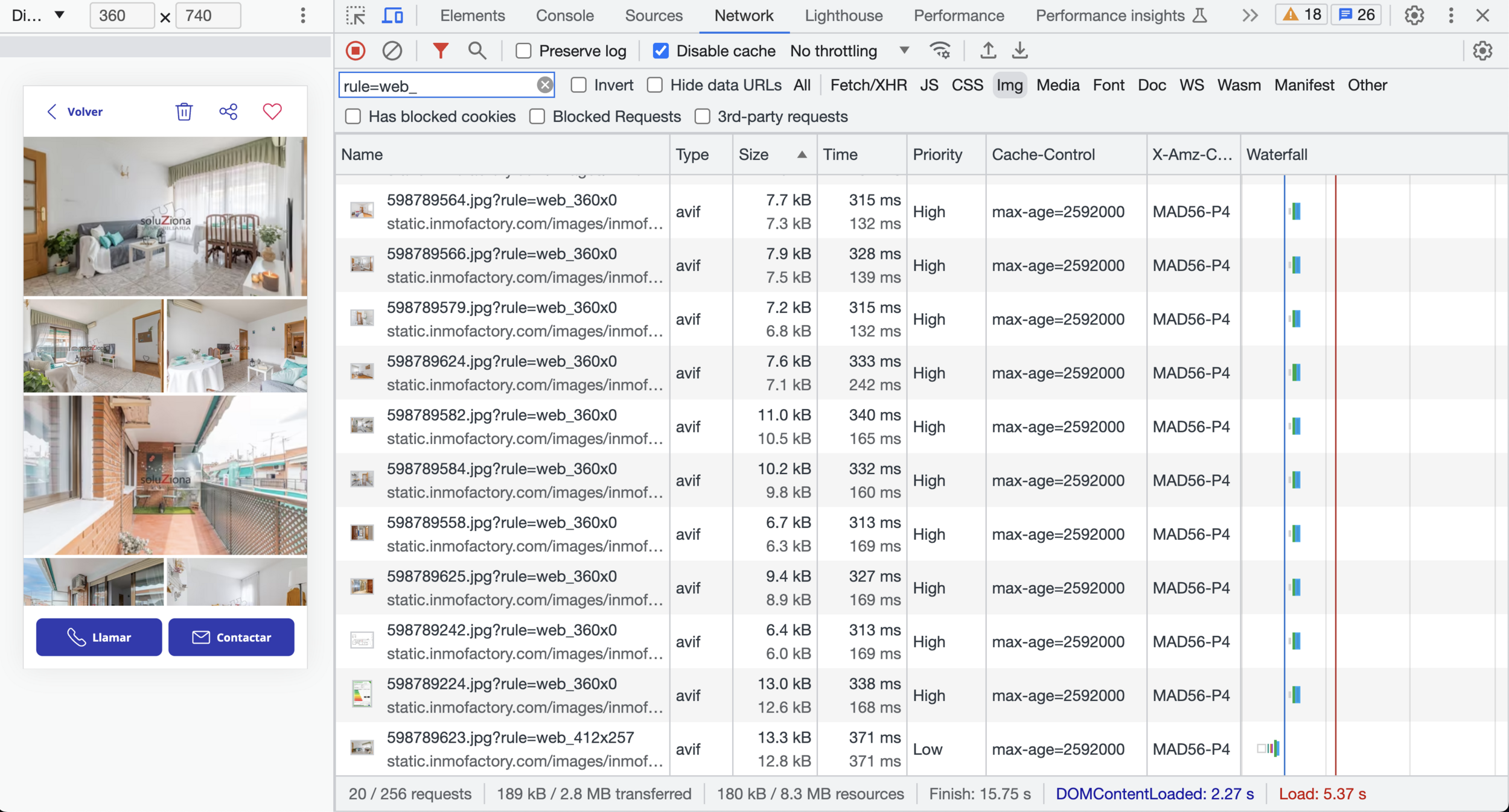
Task: Switch to the Console tab
Action: (x=564, y=16)
